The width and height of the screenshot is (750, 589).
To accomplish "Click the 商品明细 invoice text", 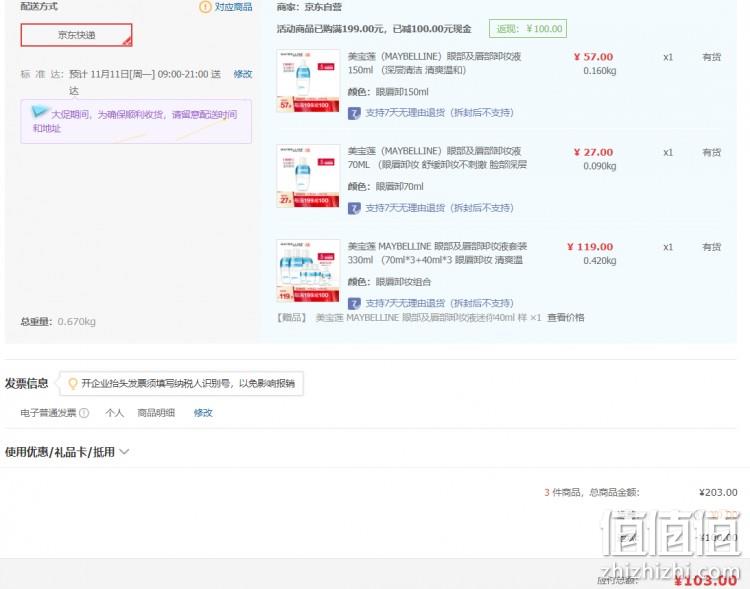I will click(x=156, y=413).
